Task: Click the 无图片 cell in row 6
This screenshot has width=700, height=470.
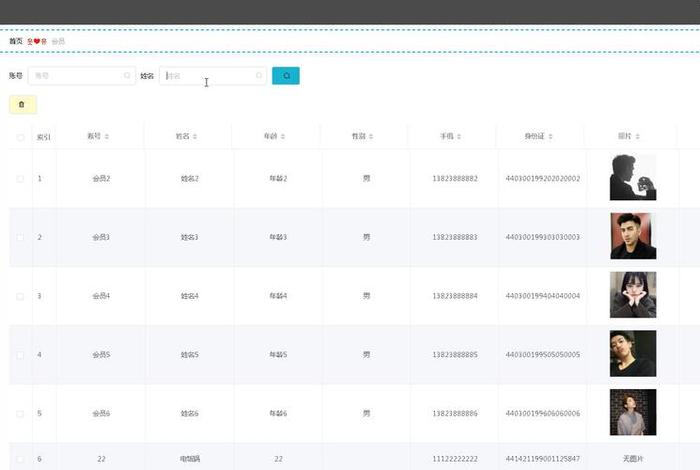Action: click(633, 458)
